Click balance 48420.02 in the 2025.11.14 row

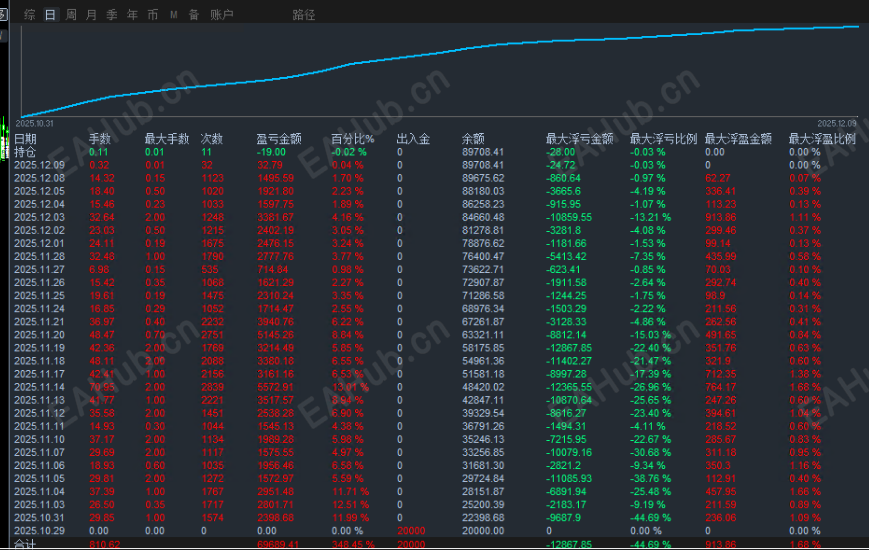[483, 387]
